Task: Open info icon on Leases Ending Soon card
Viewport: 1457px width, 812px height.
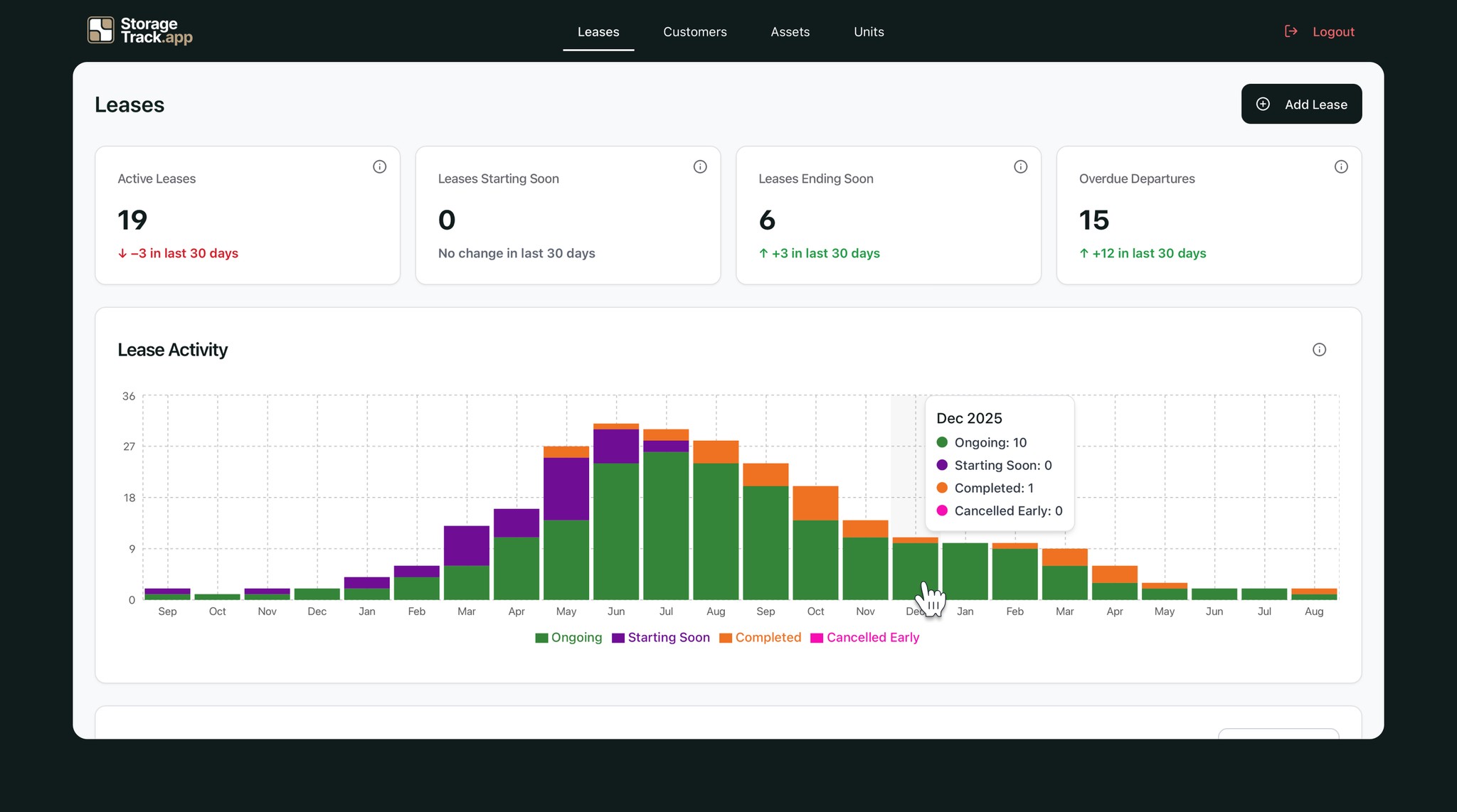Action: 1020,166
